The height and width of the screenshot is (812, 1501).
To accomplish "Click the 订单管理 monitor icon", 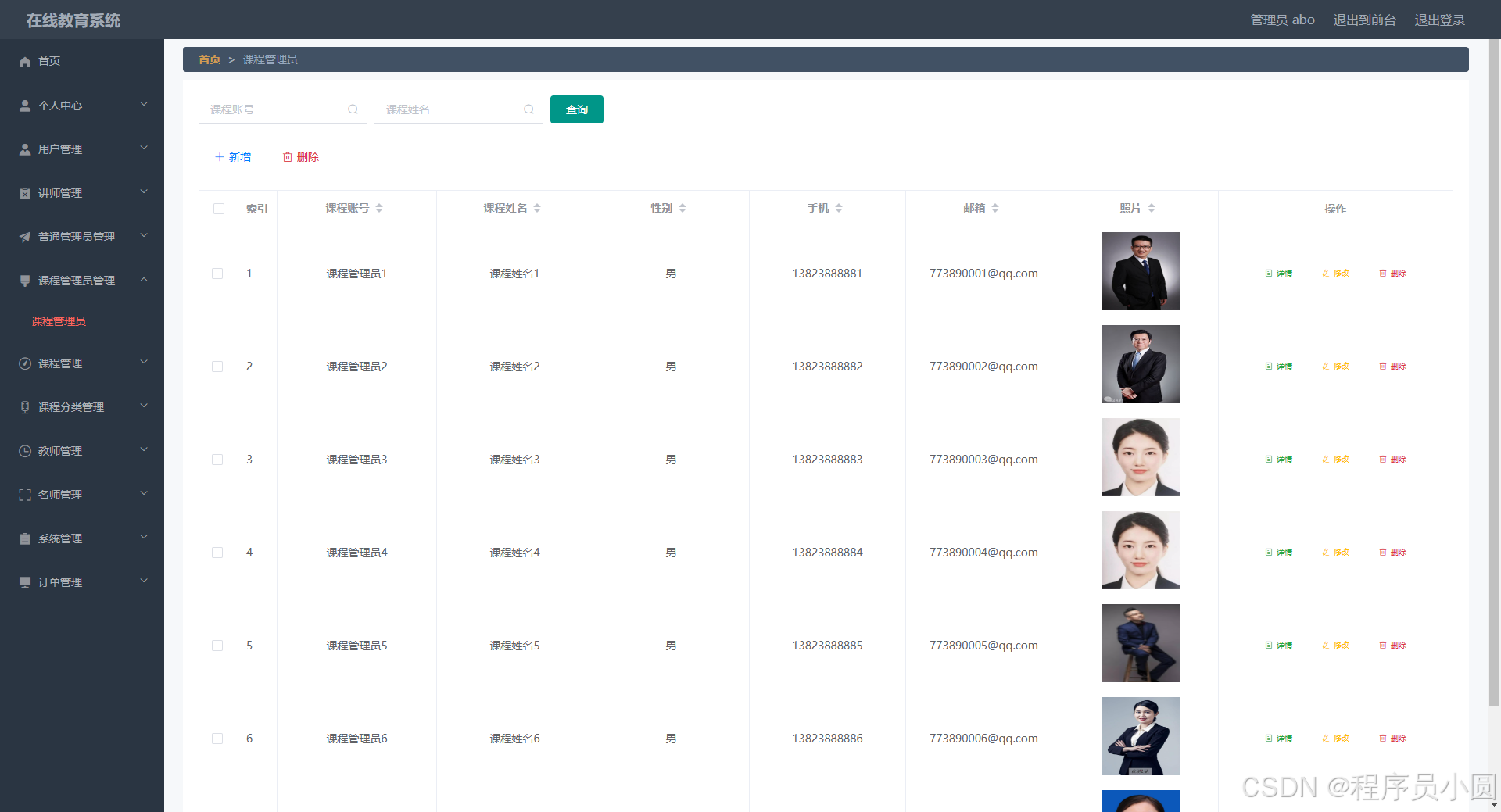I will pos(25,582).
